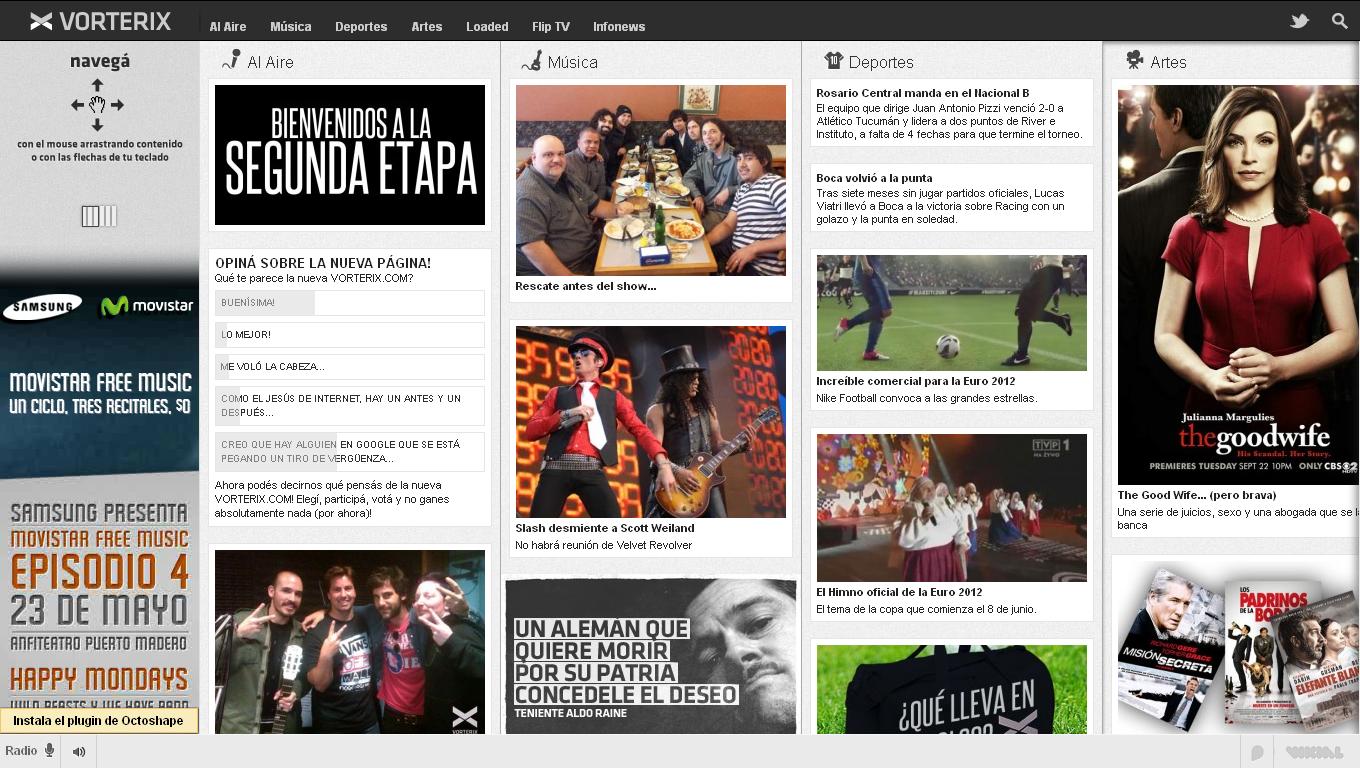Click the OPINÁ SOBRE LA NUEVA PÁGINA! heading
The image size is (1360, 768).
pyautogui.click(x=323, y=263)
